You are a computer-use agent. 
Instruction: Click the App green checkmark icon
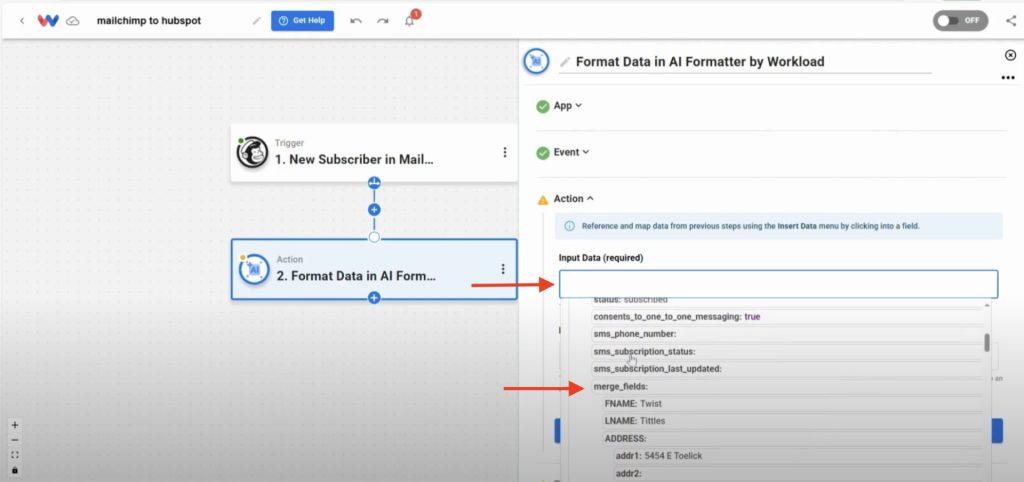click(543, 106)
